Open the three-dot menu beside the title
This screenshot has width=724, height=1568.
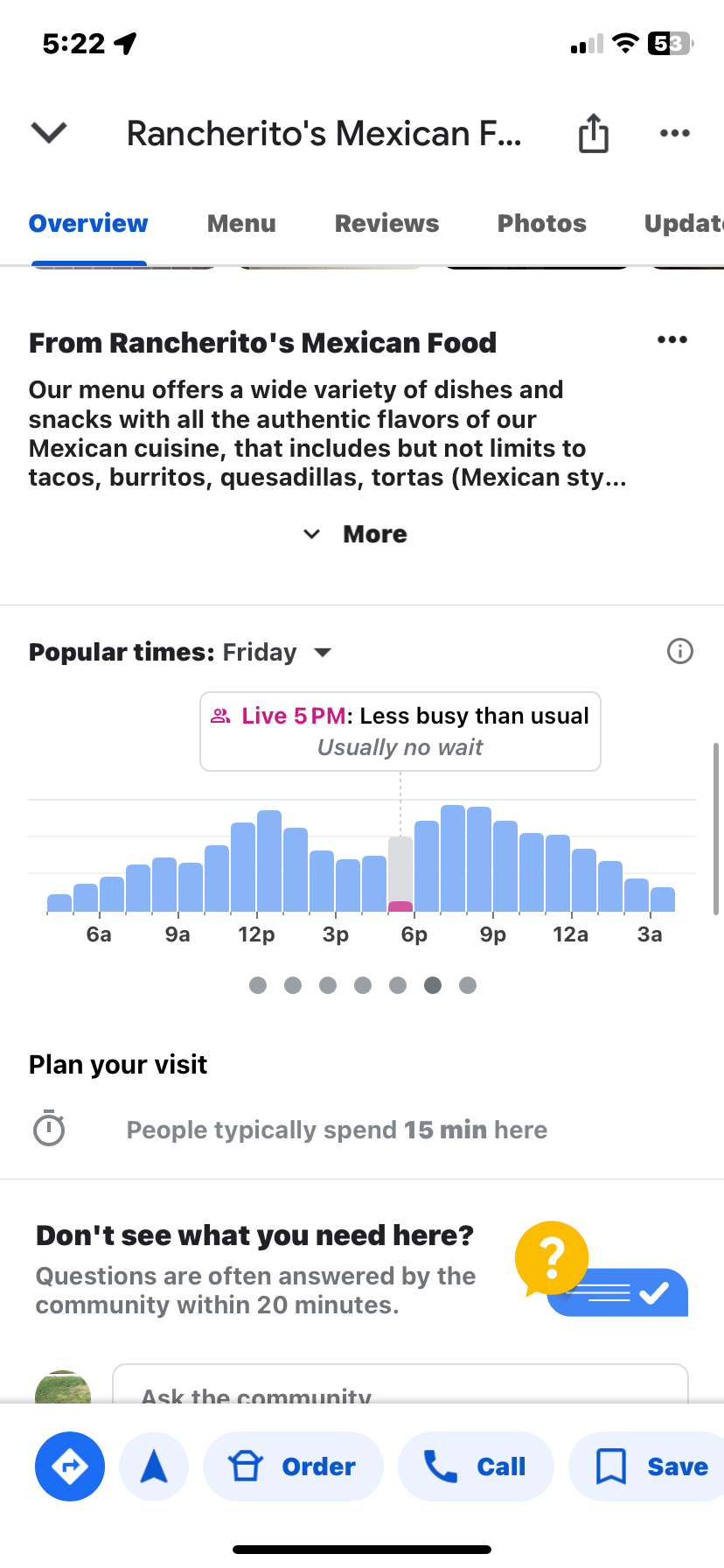(x=674, y=133)
